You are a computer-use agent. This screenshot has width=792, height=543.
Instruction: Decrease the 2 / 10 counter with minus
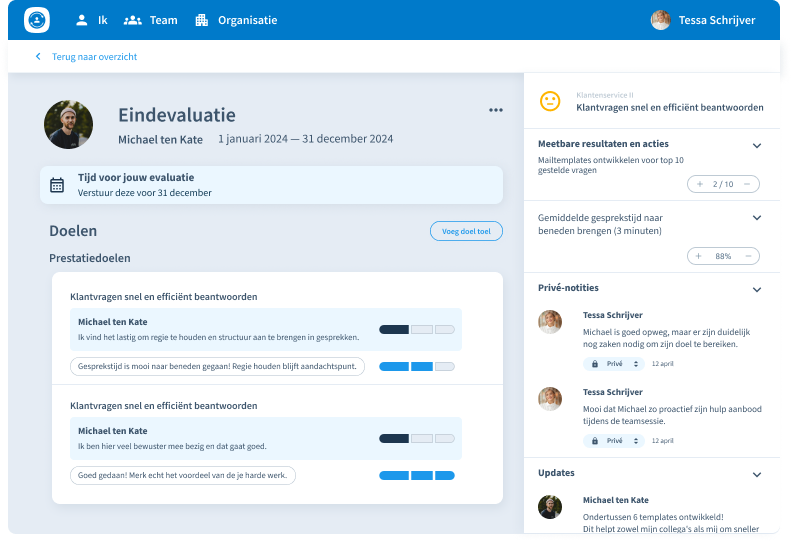tap(747, 184)
